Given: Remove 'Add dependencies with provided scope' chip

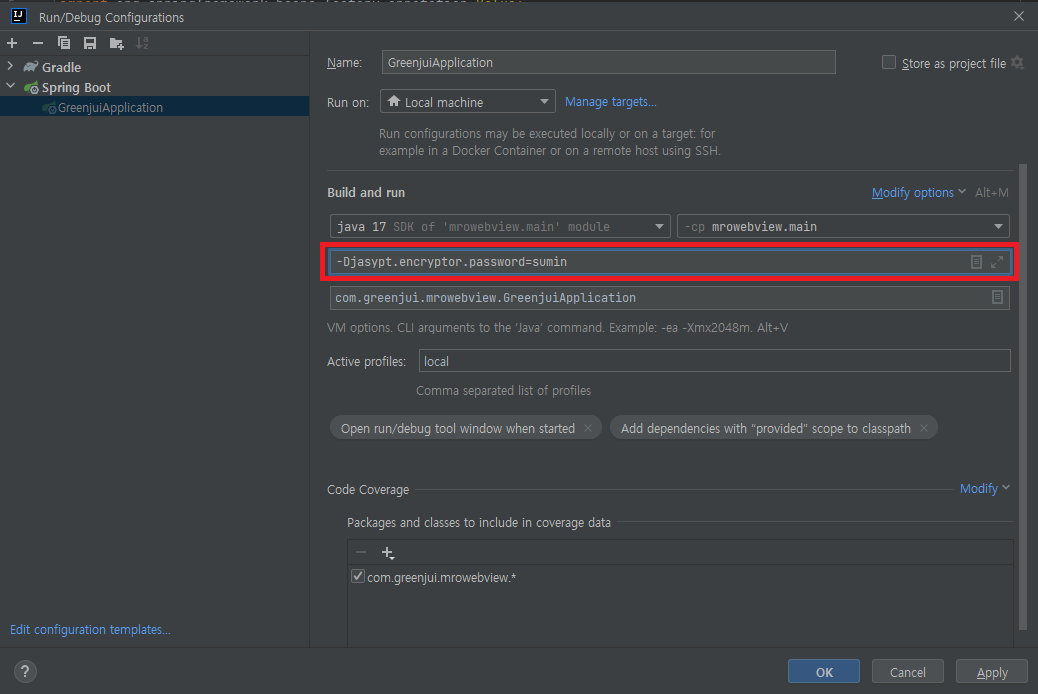Looking at the screenshot, I should [923, 428].
